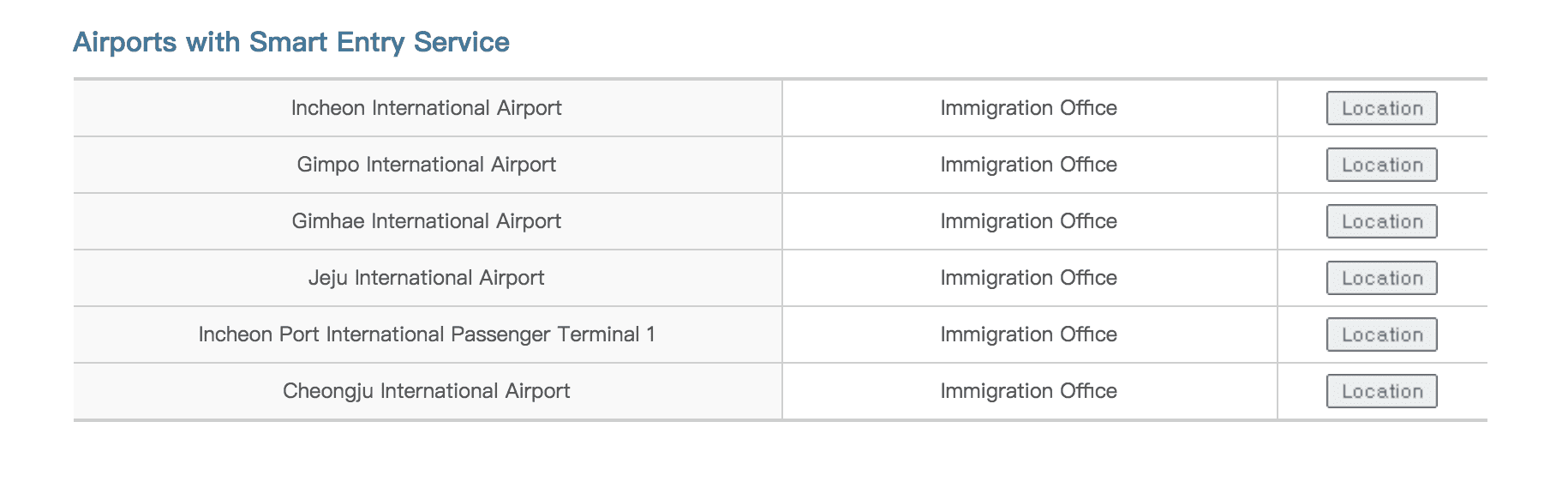Image resolution: width=1568 pixels, height=494 pixels.
Task: Click Immigration Office in the Incheon Airport row
Action: [x=1028, y=108]
